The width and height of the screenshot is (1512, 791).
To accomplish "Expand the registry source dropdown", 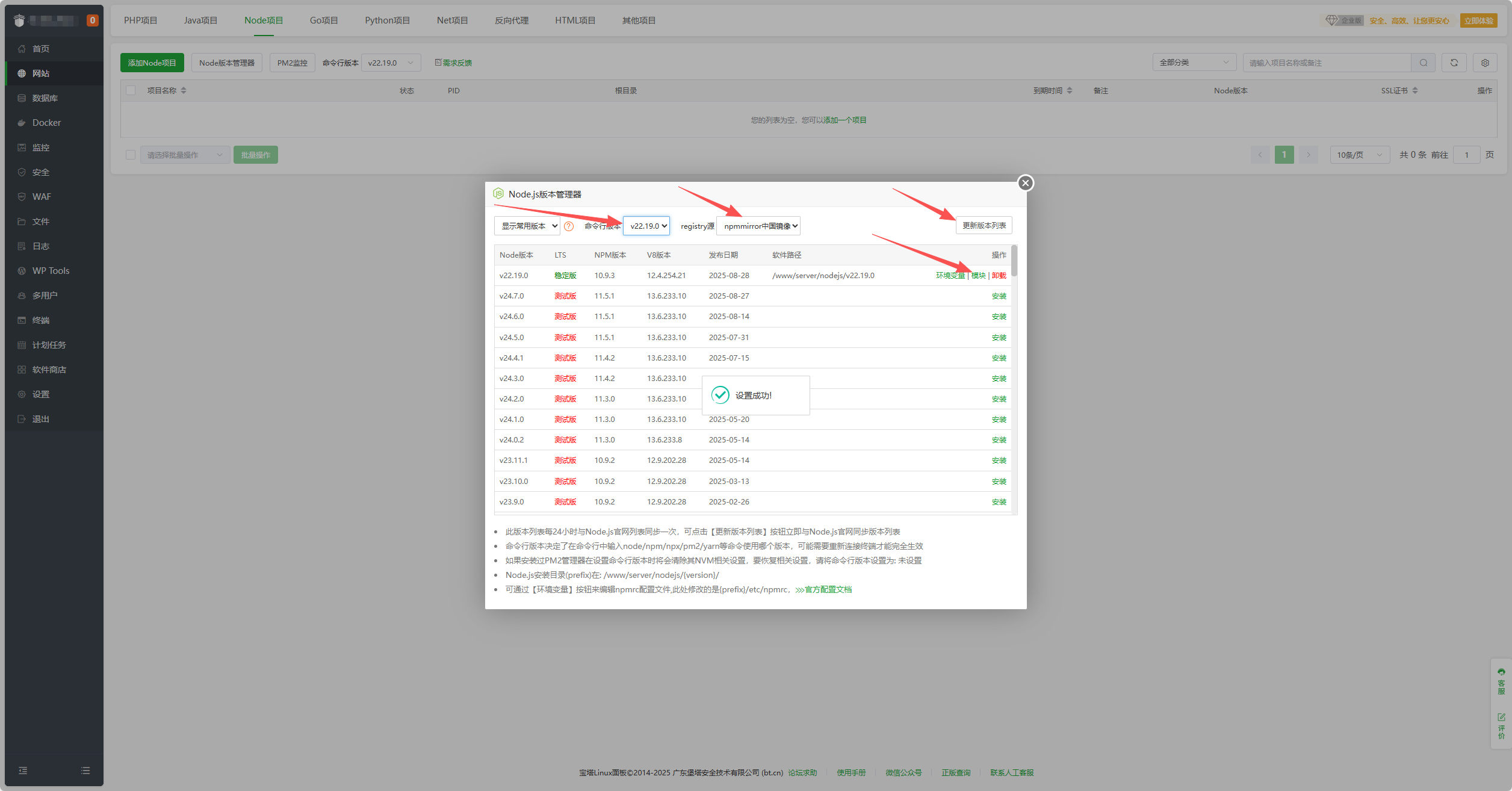I will [758, 226].
